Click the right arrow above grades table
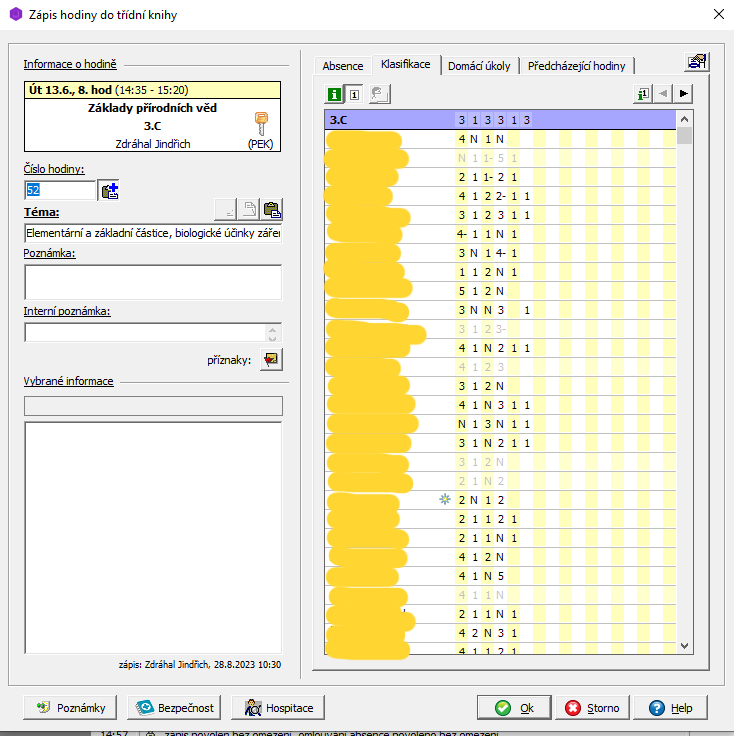 tap(683, 93)
